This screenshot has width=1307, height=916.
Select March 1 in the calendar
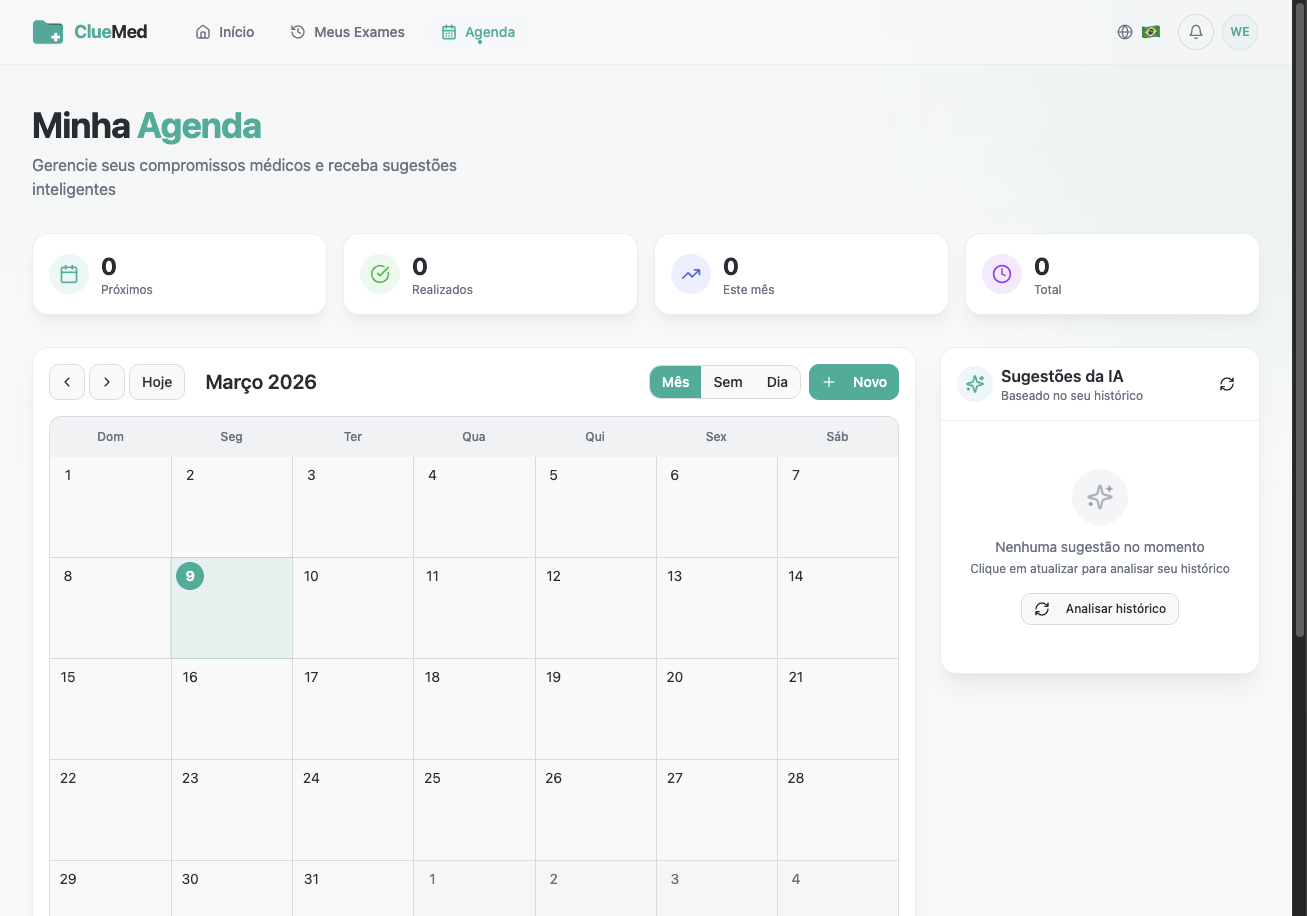coord(111,507)
